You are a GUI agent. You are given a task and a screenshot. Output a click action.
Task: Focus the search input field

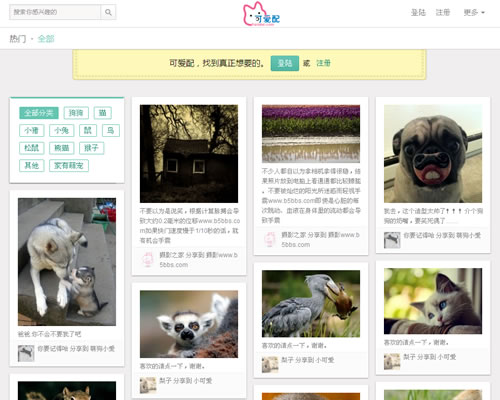tap(55, 12)
